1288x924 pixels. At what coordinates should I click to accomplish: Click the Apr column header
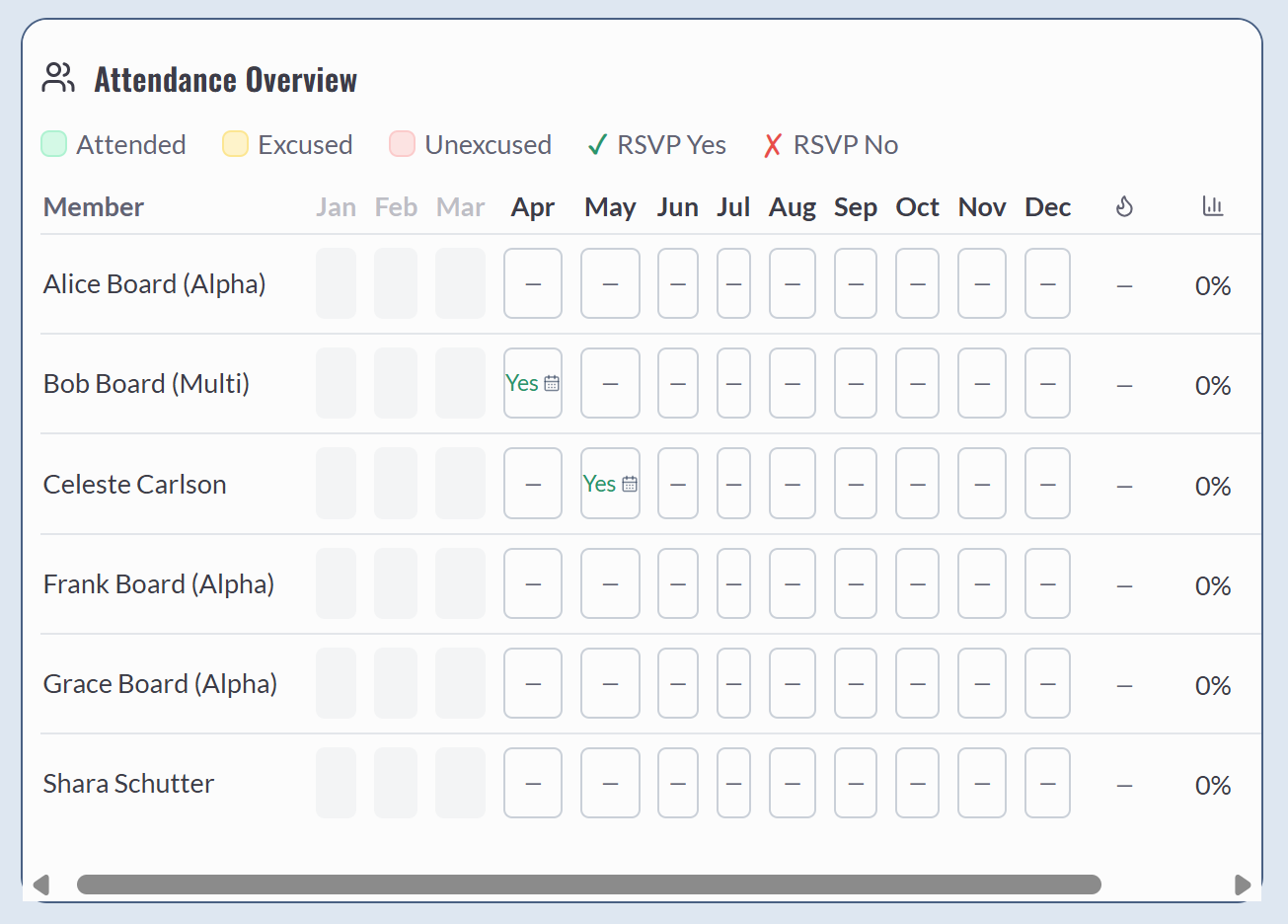point(533,208)
